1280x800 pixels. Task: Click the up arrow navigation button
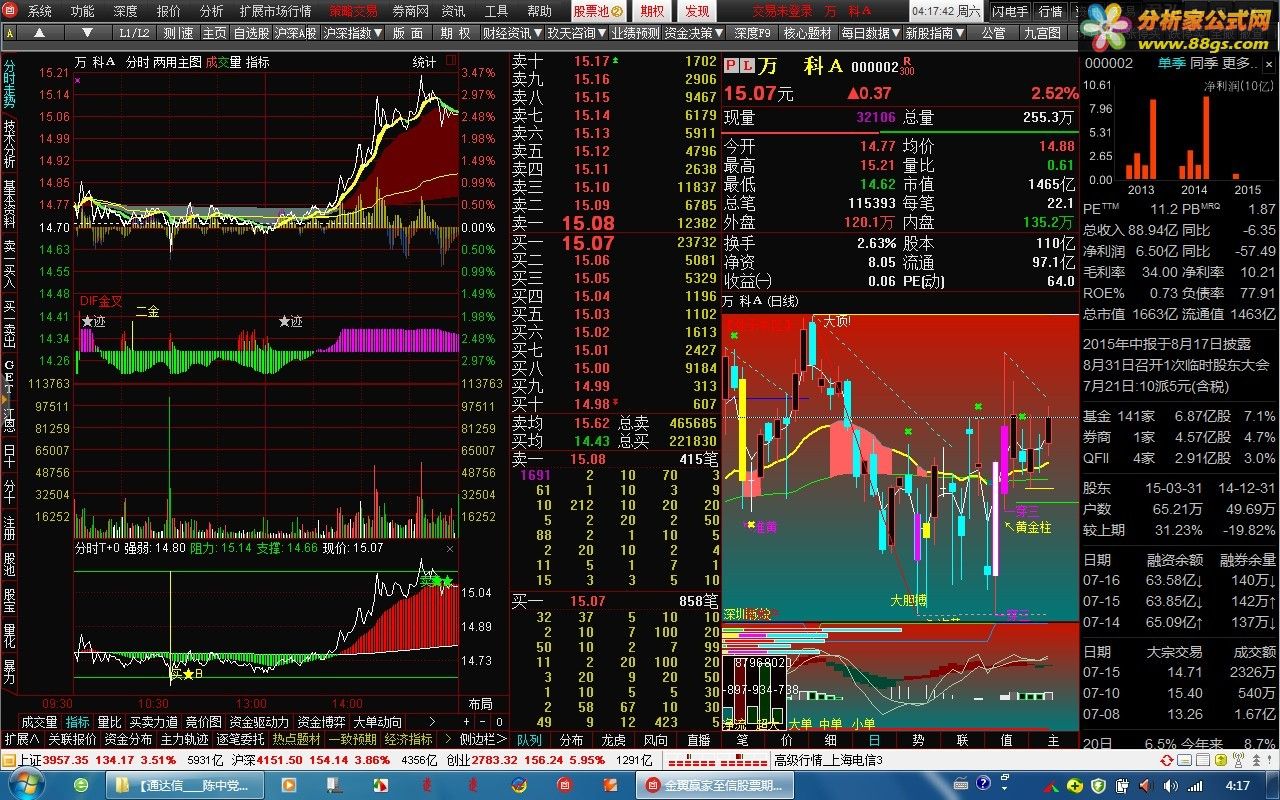(x=40, y=33)
